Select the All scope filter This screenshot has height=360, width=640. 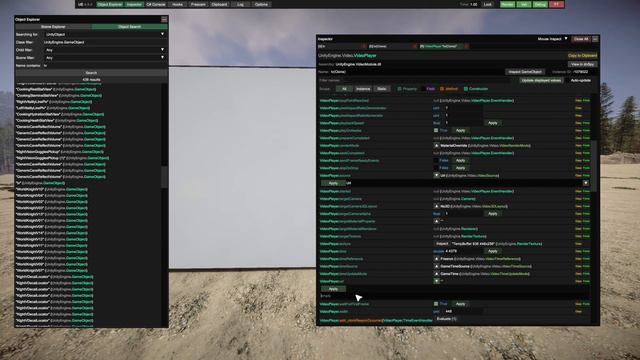(344, 89)
